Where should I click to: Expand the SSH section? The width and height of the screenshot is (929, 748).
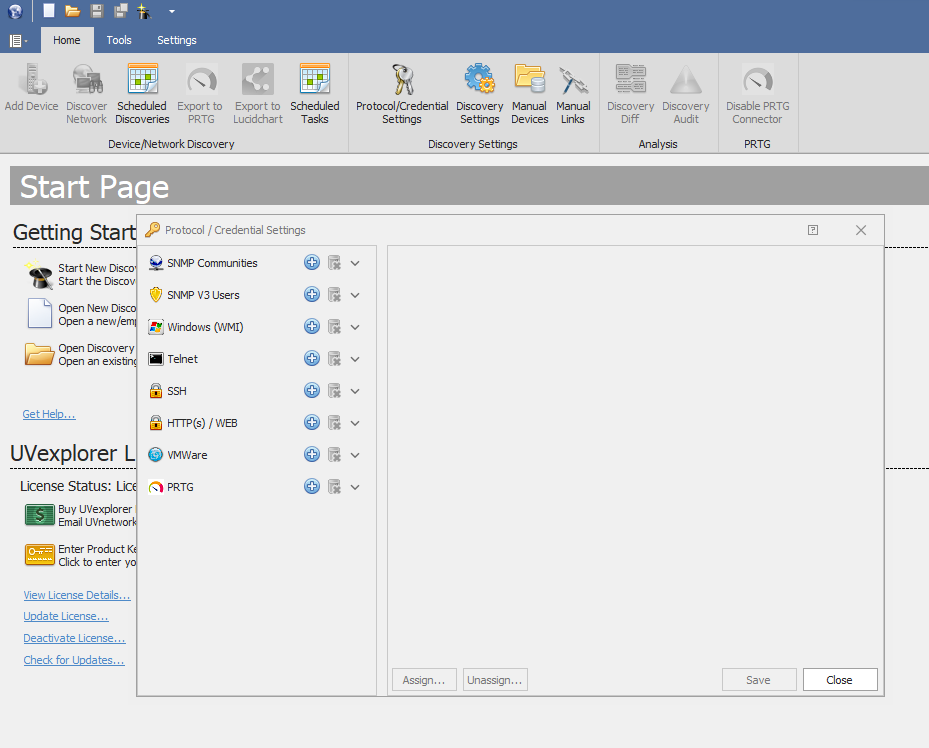(355, 391)
